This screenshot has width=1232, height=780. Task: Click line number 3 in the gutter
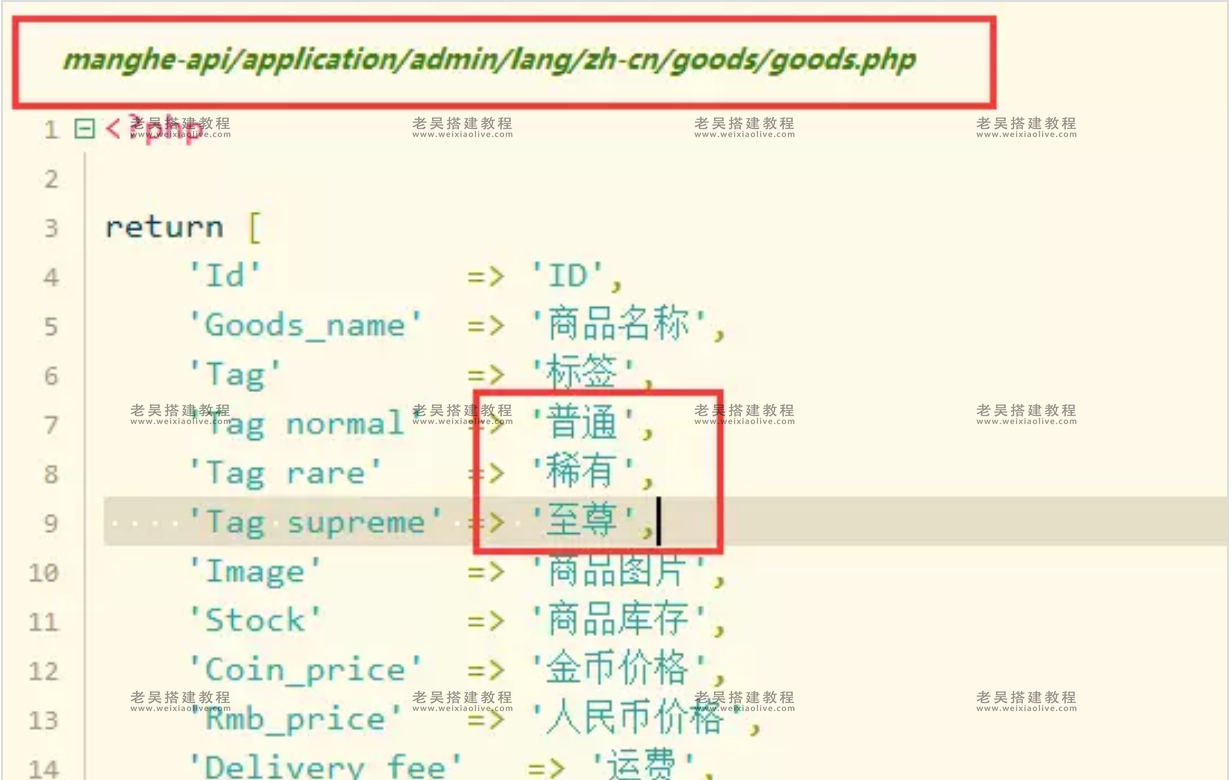pyautogui.click(x=51, y=228)
